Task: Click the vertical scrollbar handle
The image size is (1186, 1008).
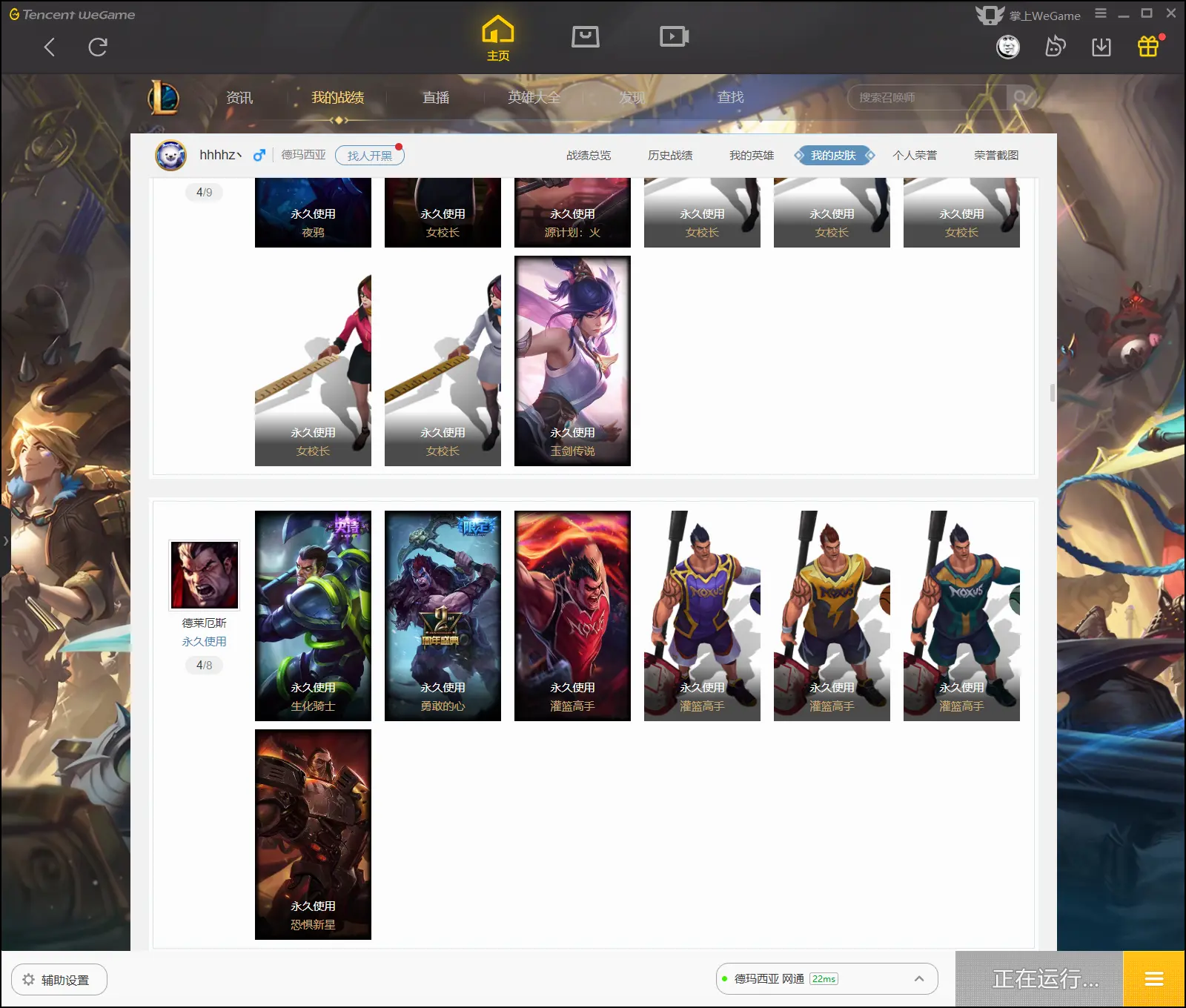Action: (1053, 393)
